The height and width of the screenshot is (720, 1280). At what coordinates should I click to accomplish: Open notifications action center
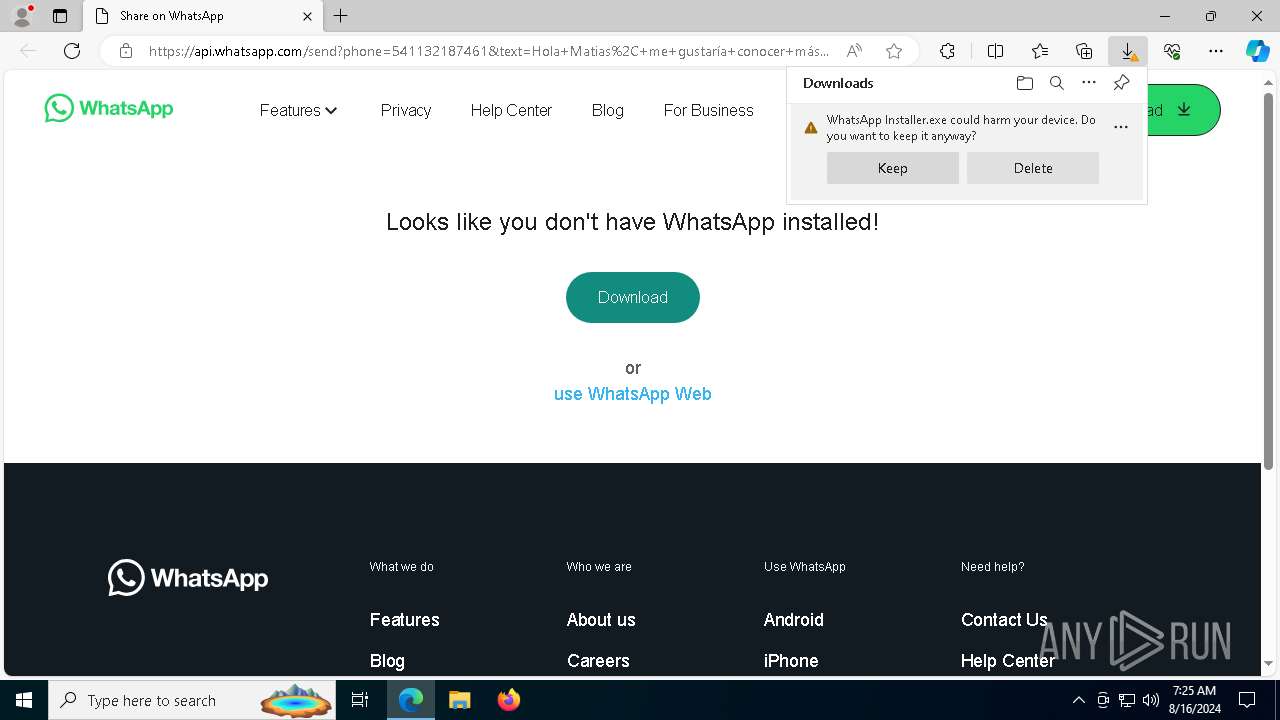pos(1247,700)
